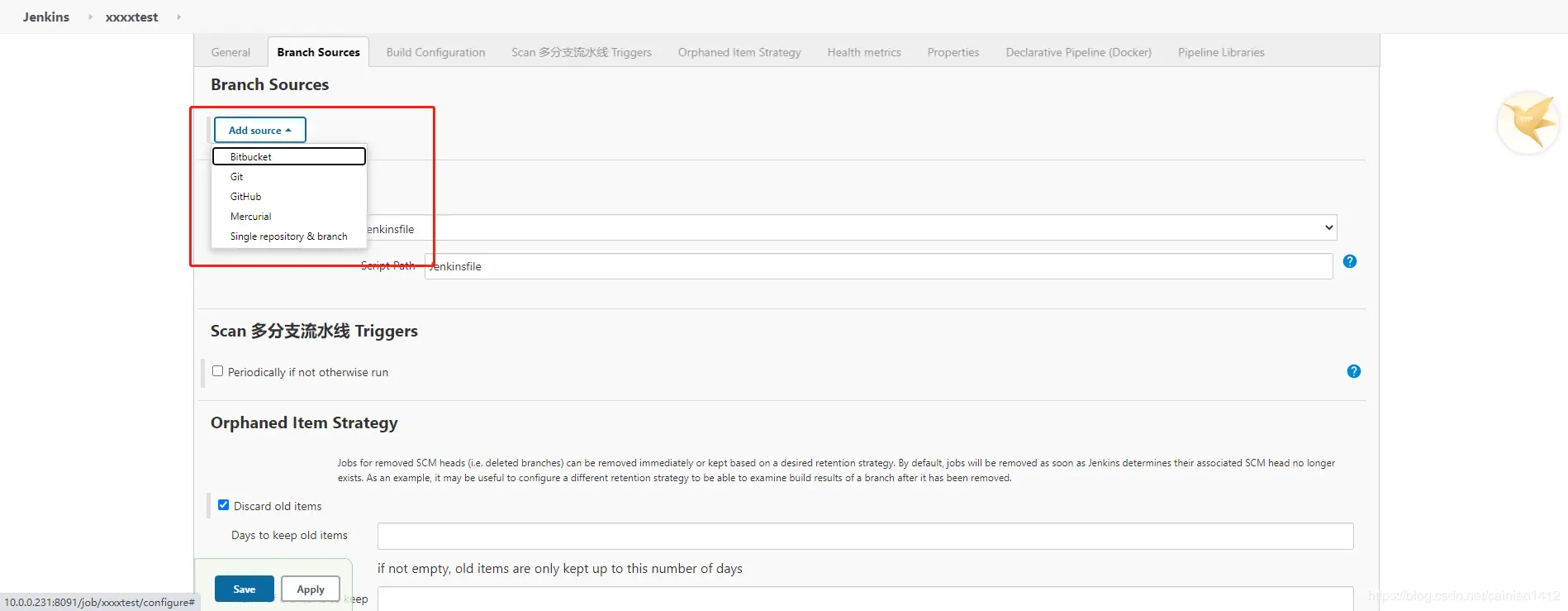Click the Scan 多分支流水线 Triggers heading
The width and height of the screenshot is (1568, 611).
point(314,331)
